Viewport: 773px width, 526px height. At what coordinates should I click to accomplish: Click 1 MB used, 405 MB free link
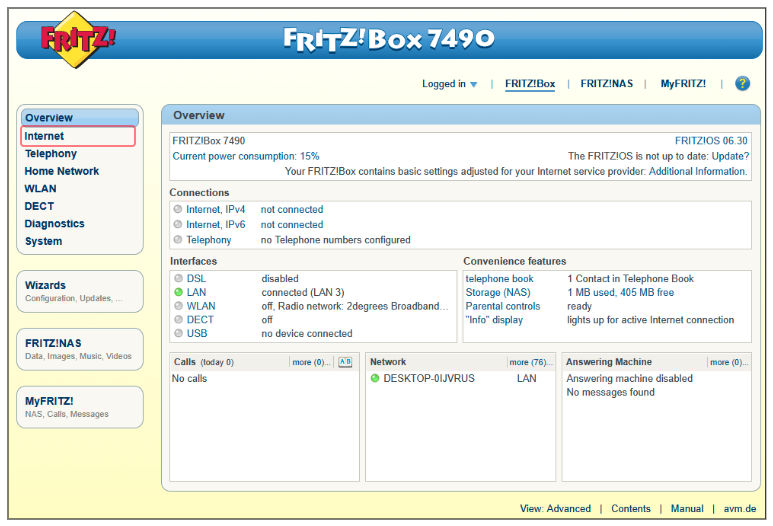click(620, 292)
